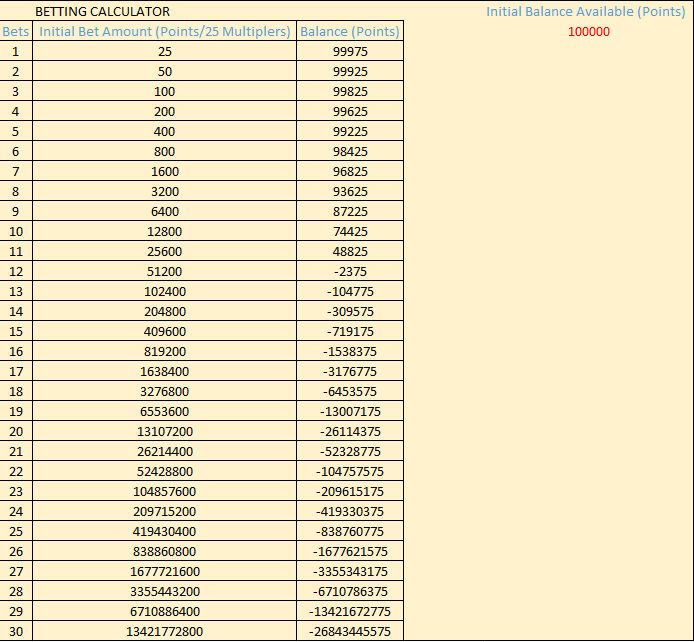Select balance cell -26114375
694x642 pixels.
[x=350, y=431]
